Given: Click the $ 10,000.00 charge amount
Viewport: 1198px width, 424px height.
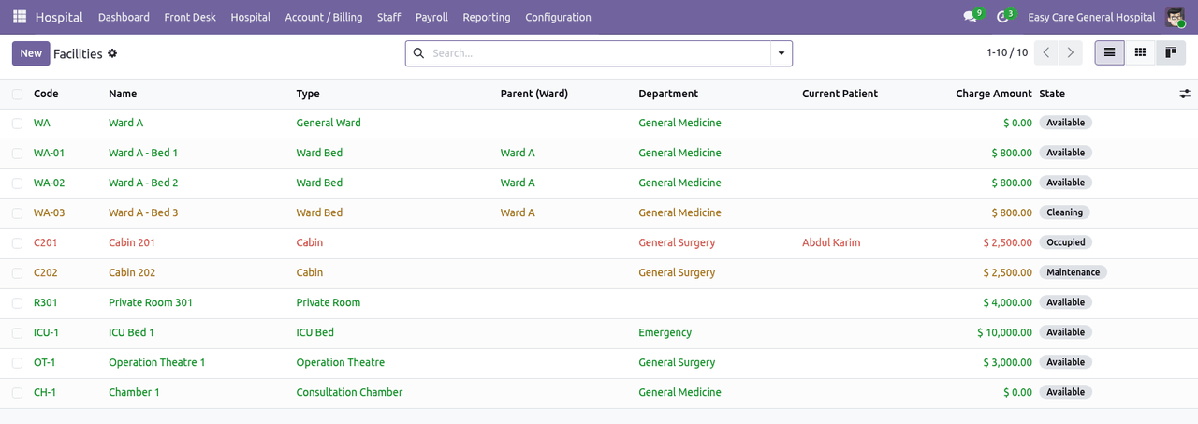Looking at the screenshot, I should [x=1005, y=332].
